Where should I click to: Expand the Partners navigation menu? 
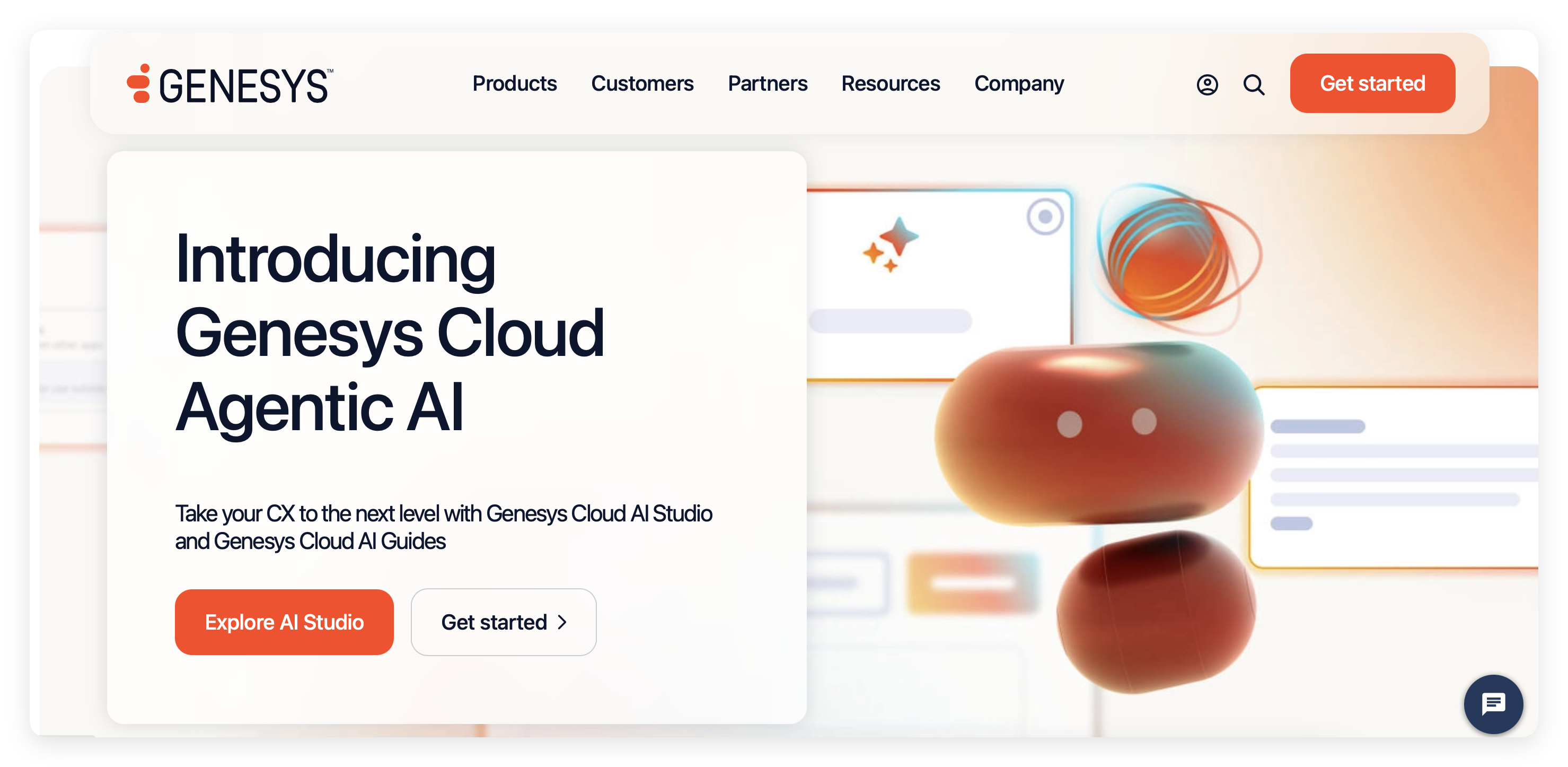767,83
